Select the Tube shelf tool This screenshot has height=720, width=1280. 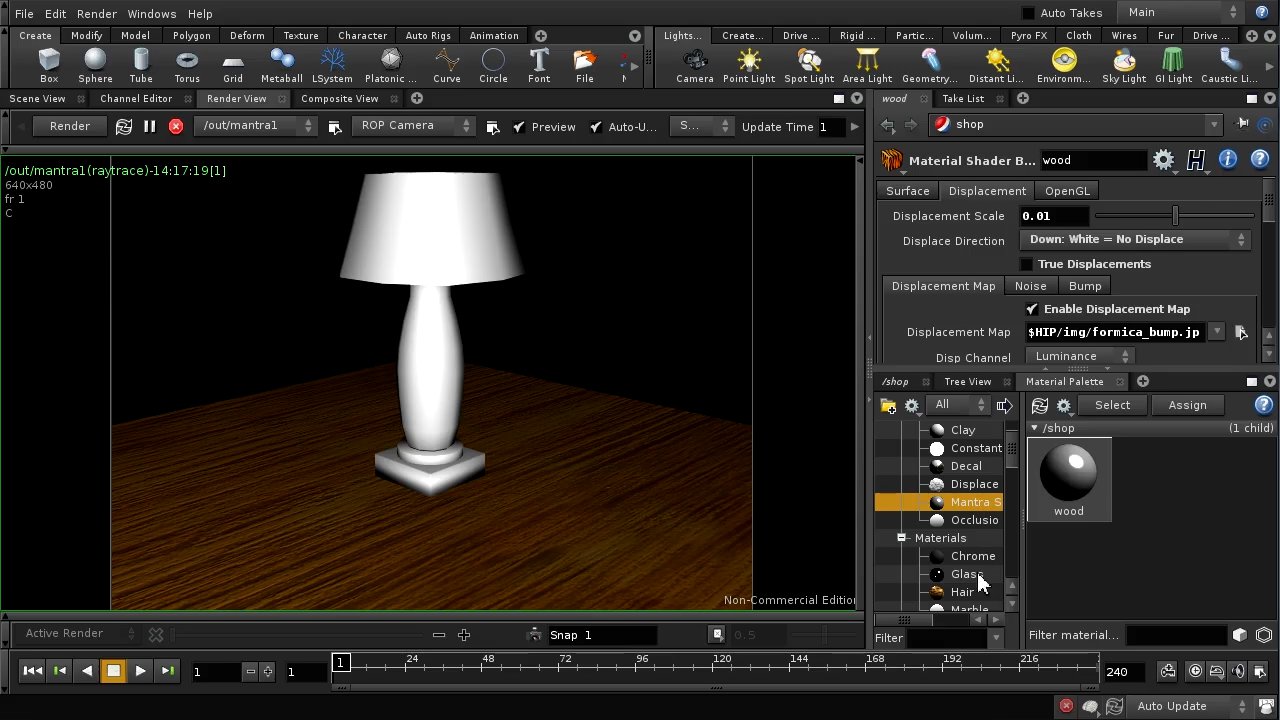141,67
